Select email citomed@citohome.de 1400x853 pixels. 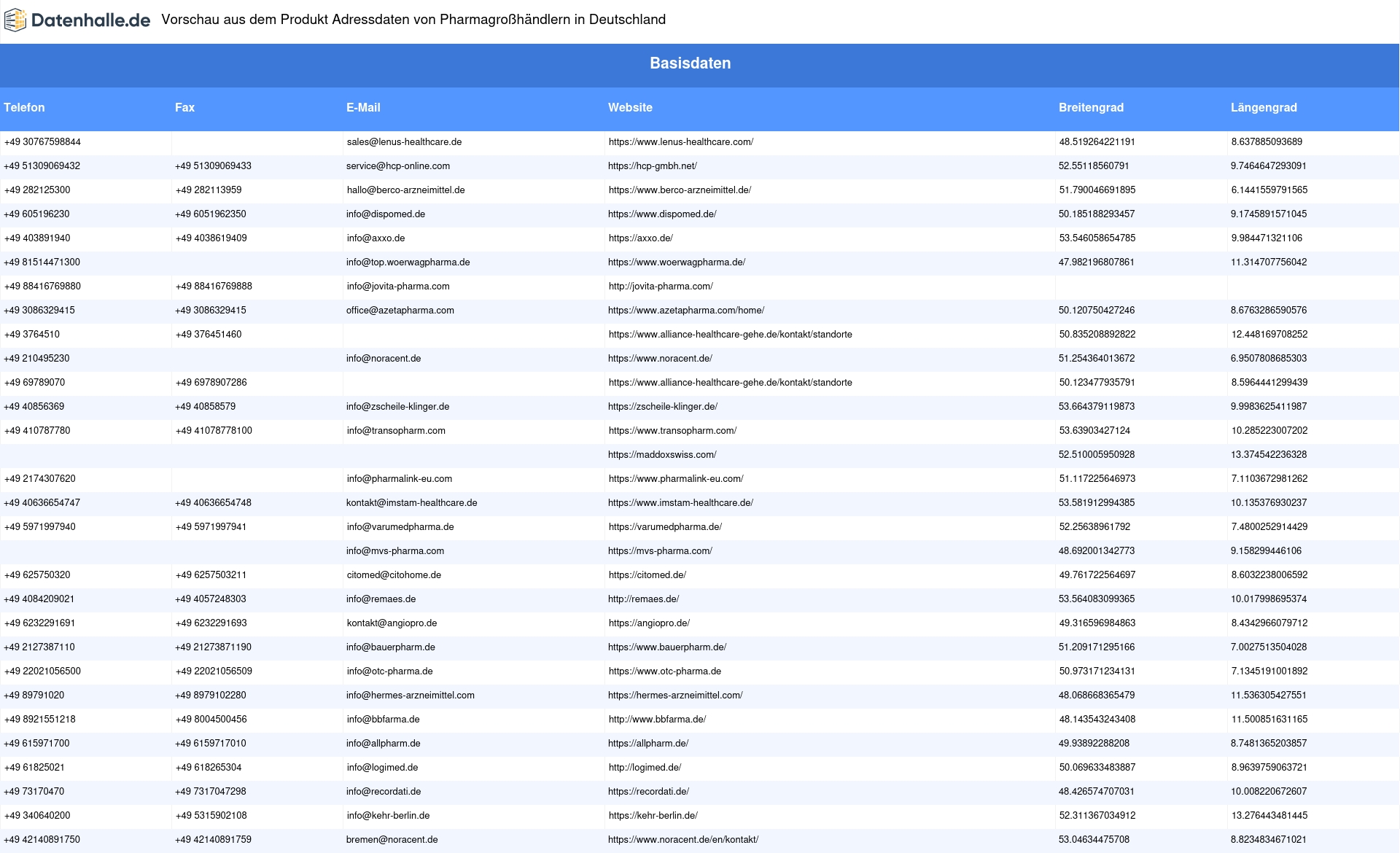(x=394, y=575)
